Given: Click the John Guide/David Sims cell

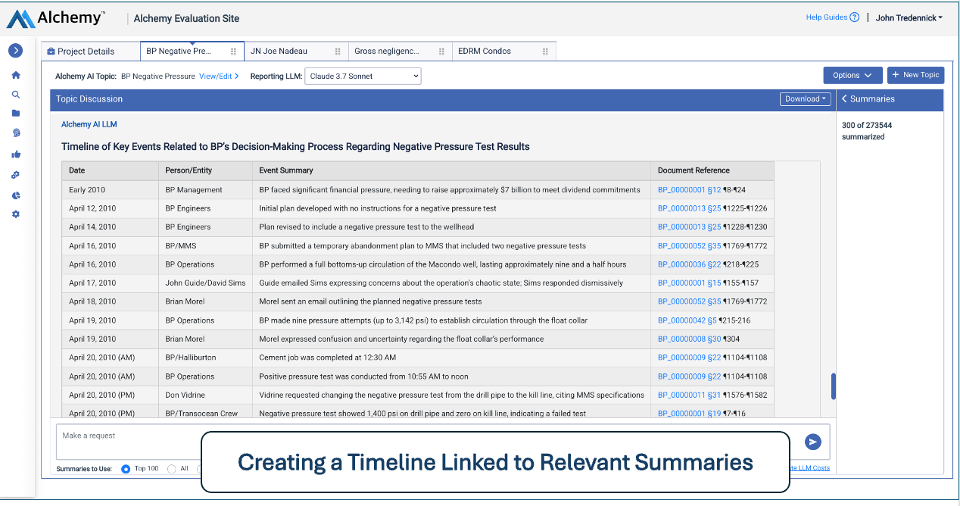Looking at the screenshot, I should [x=205, y=283].
